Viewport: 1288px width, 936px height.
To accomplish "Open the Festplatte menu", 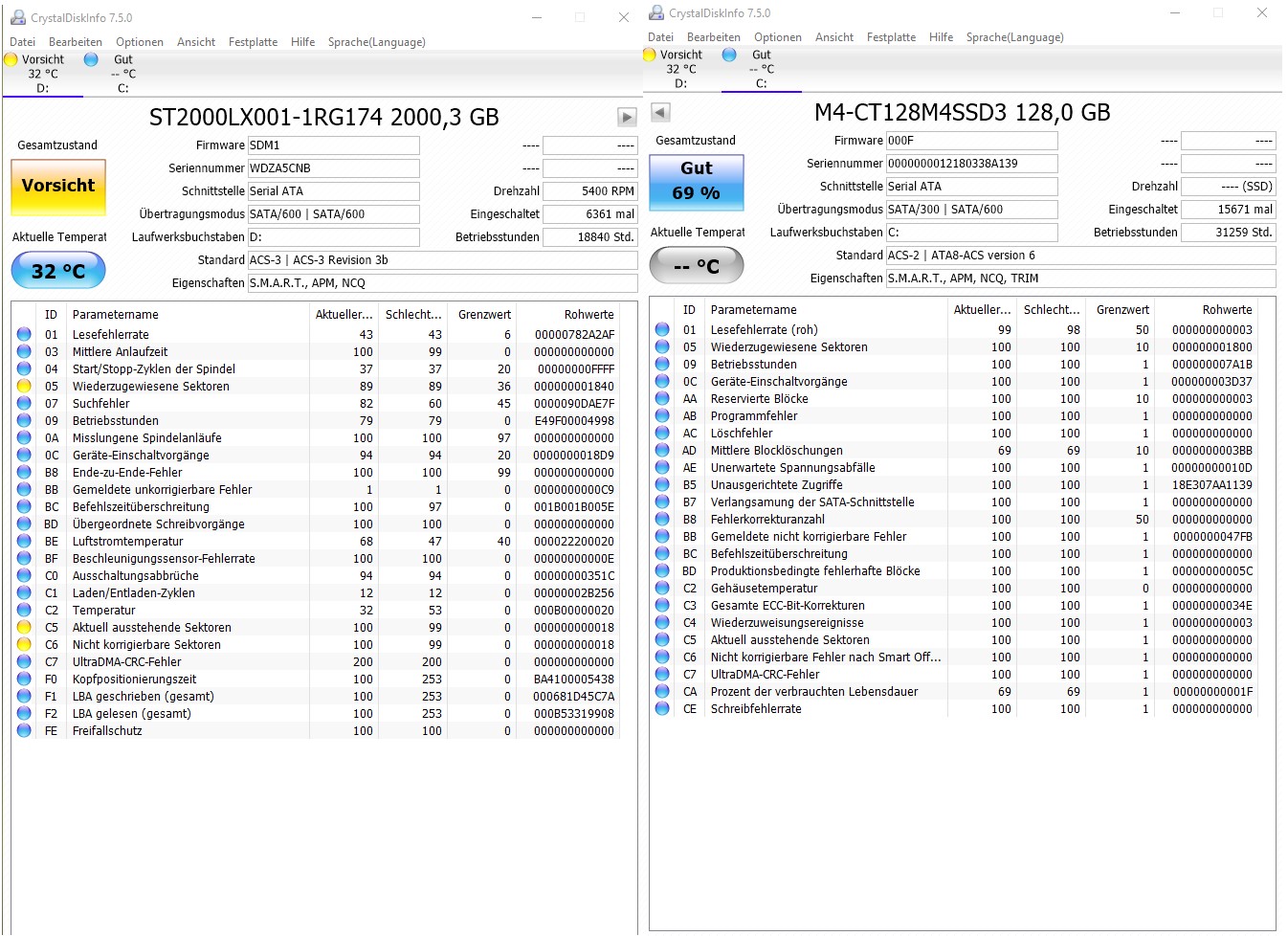I will 252,42.
